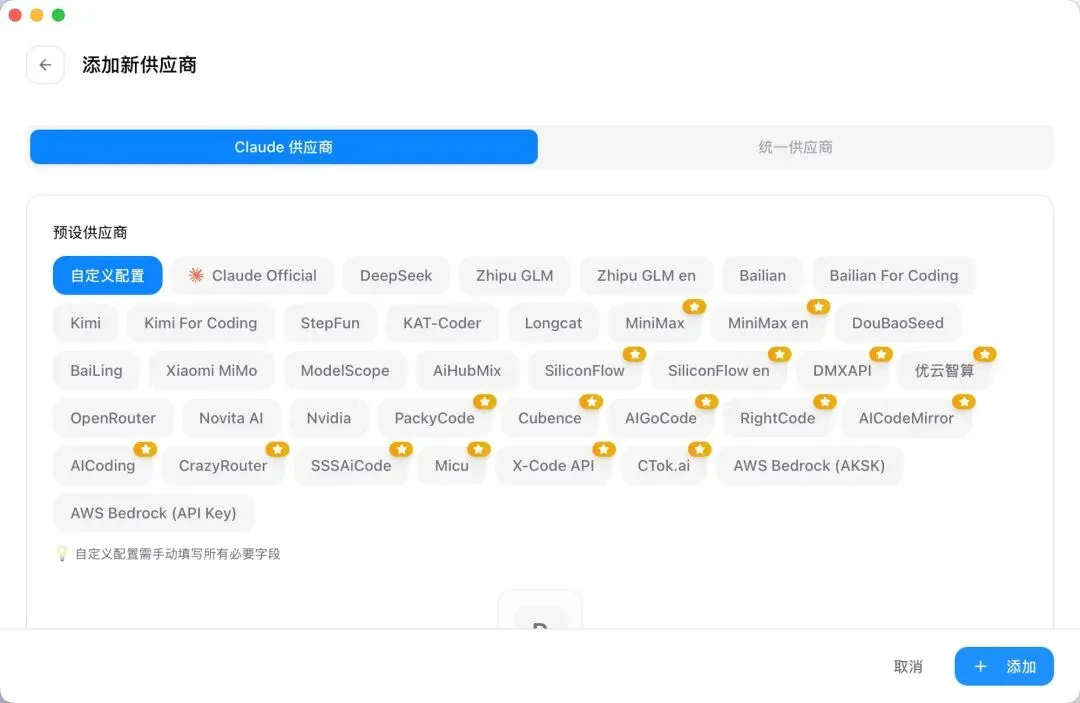This screenshot has height=703, width=1080.
Task: Click the 自定义配置需手动填写所有必要字段 hint text
Action: pyautogui.click(x=178, y=554)
